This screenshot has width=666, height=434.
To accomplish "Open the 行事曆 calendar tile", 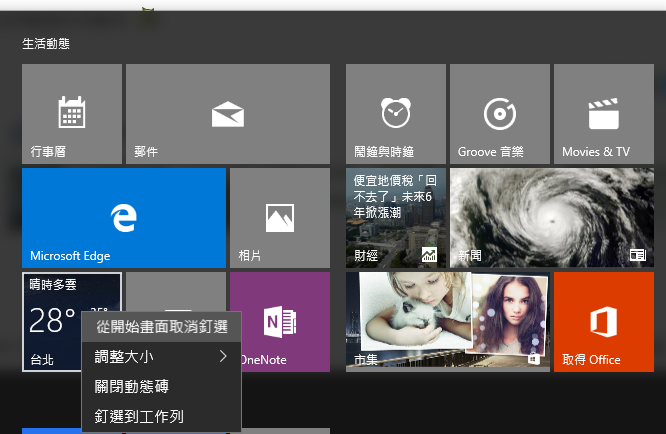I will [72, 114].
